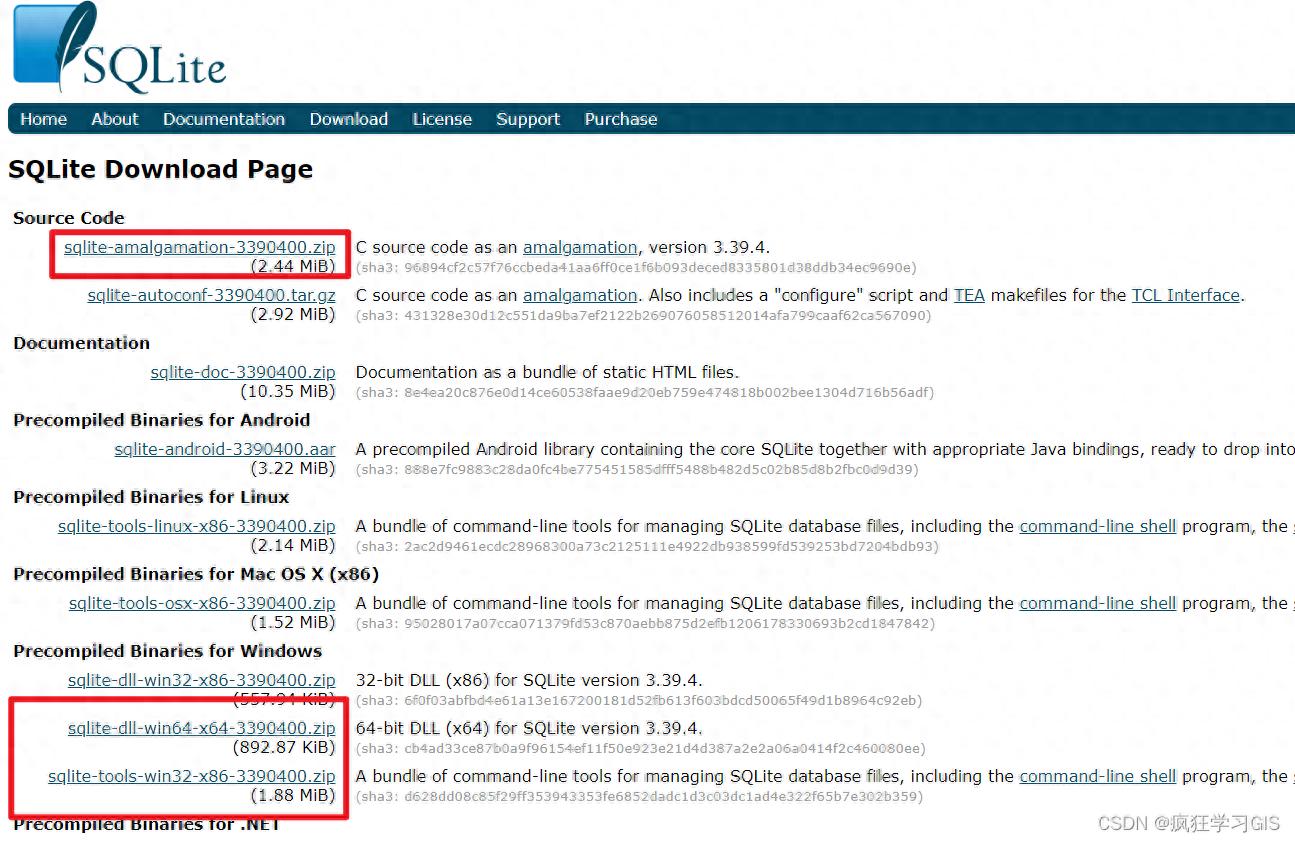
Task: Click the precompiled Android library description text
Action: [825, 449]
